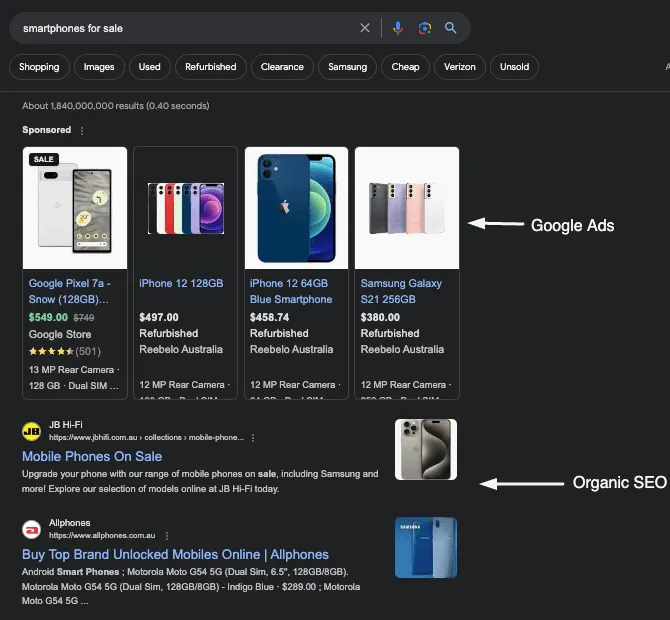
Task: Select the Clearance filter chip
Action: pos(282,67)
